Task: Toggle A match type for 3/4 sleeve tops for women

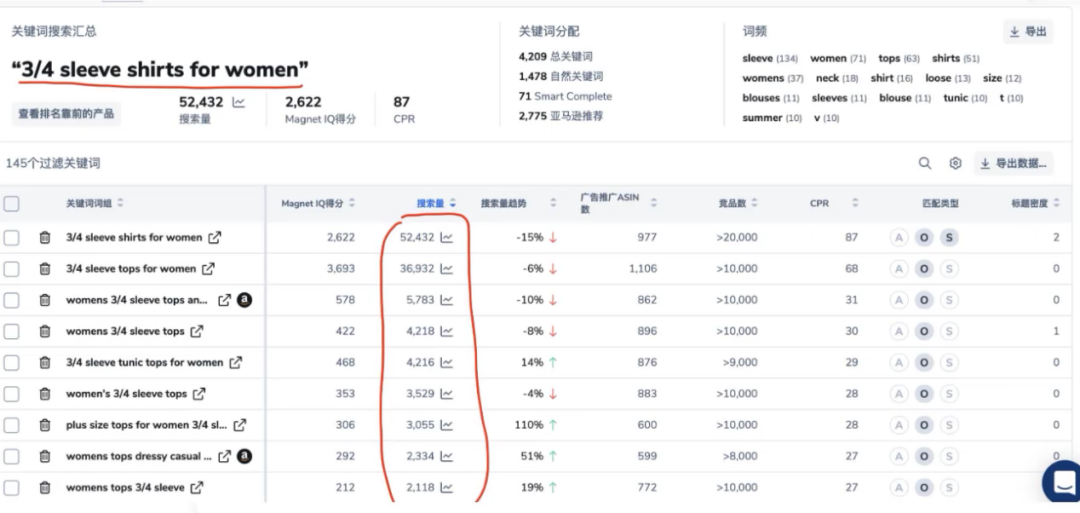Action: 898,269
